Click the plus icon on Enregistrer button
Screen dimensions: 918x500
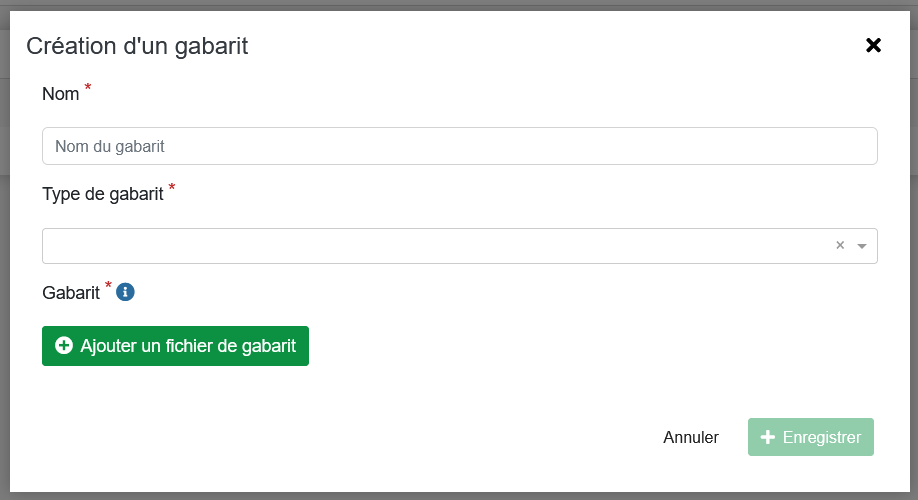tap(768, 437)
